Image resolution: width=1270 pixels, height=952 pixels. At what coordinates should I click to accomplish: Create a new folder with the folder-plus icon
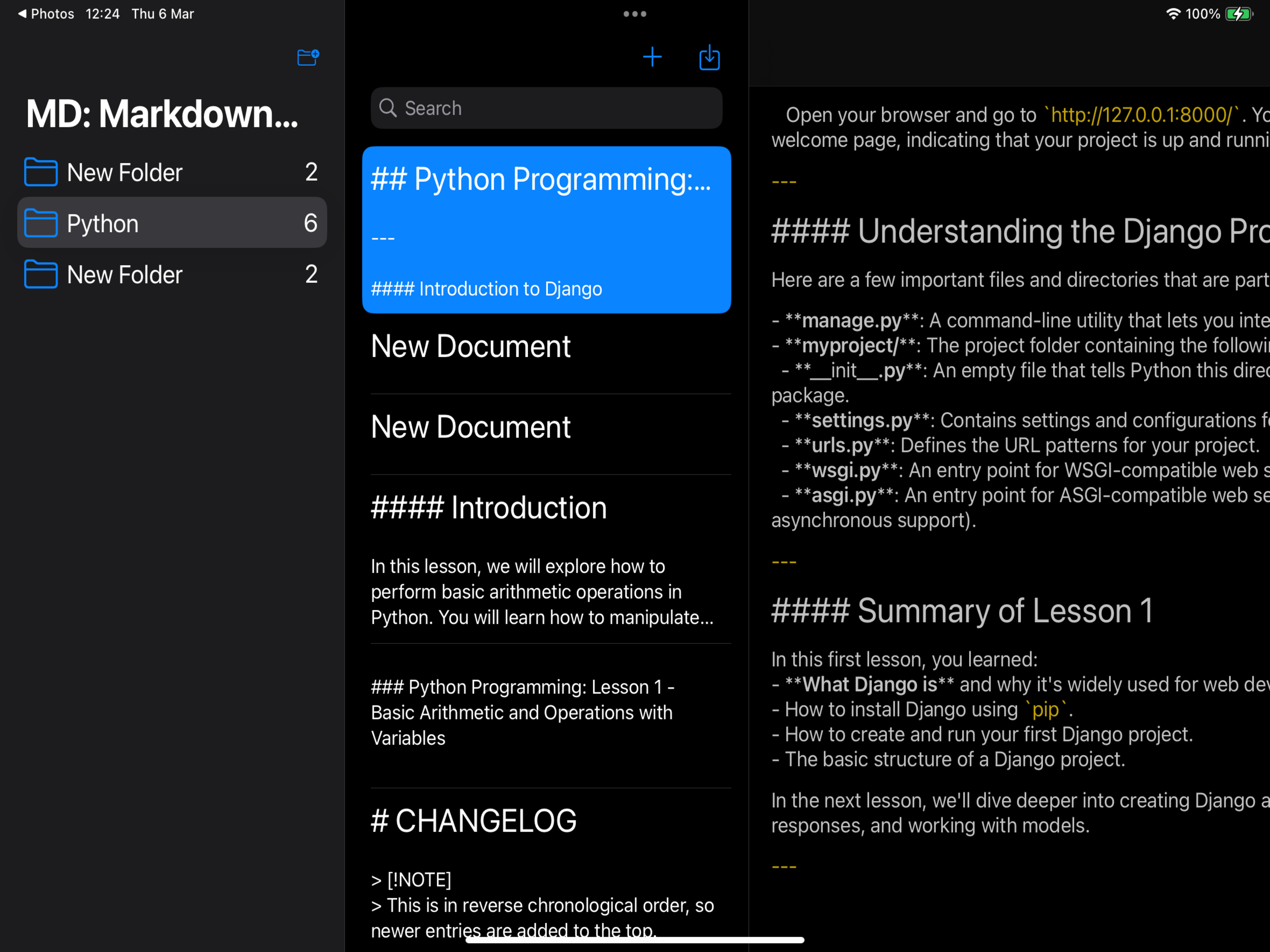[x=308, y=57]
